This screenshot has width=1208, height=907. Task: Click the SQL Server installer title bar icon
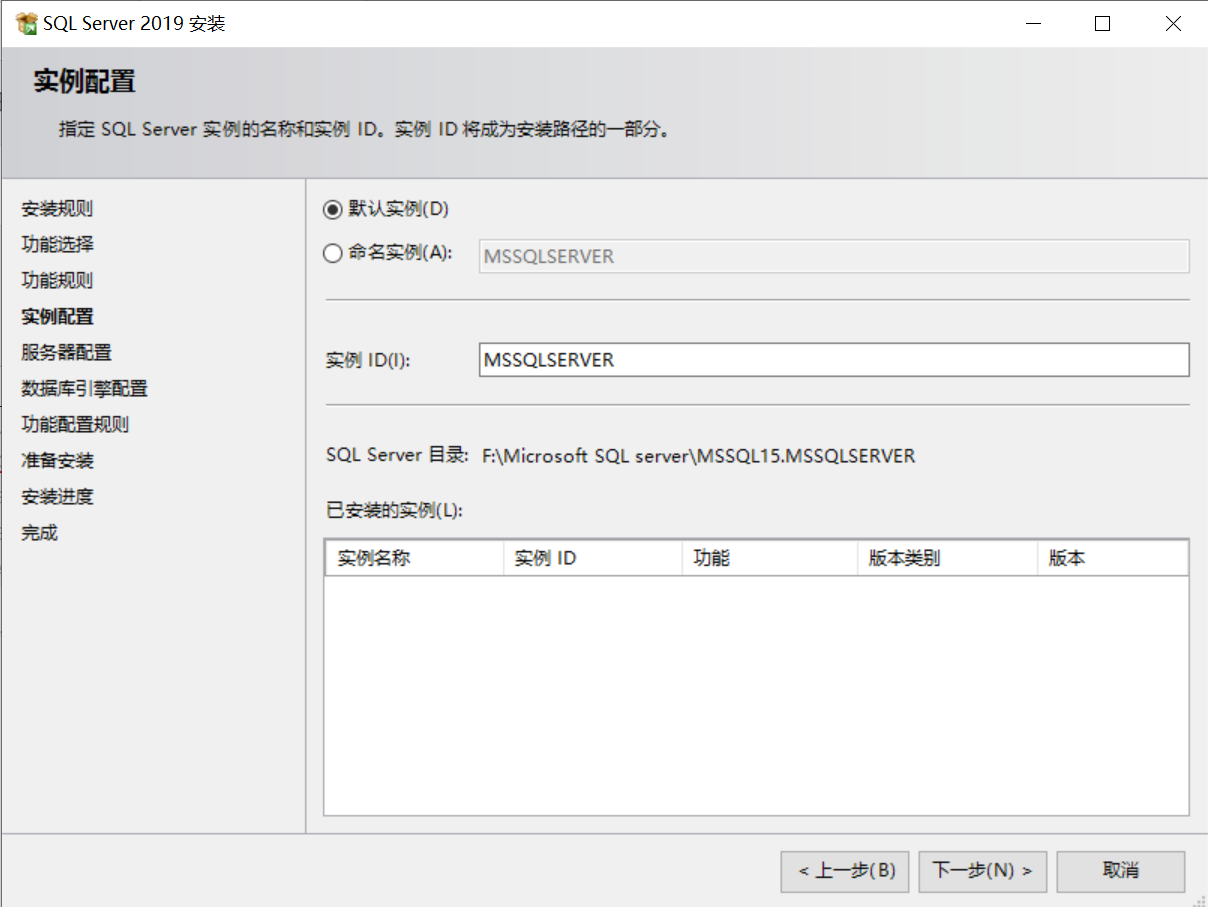pos(27,23)
